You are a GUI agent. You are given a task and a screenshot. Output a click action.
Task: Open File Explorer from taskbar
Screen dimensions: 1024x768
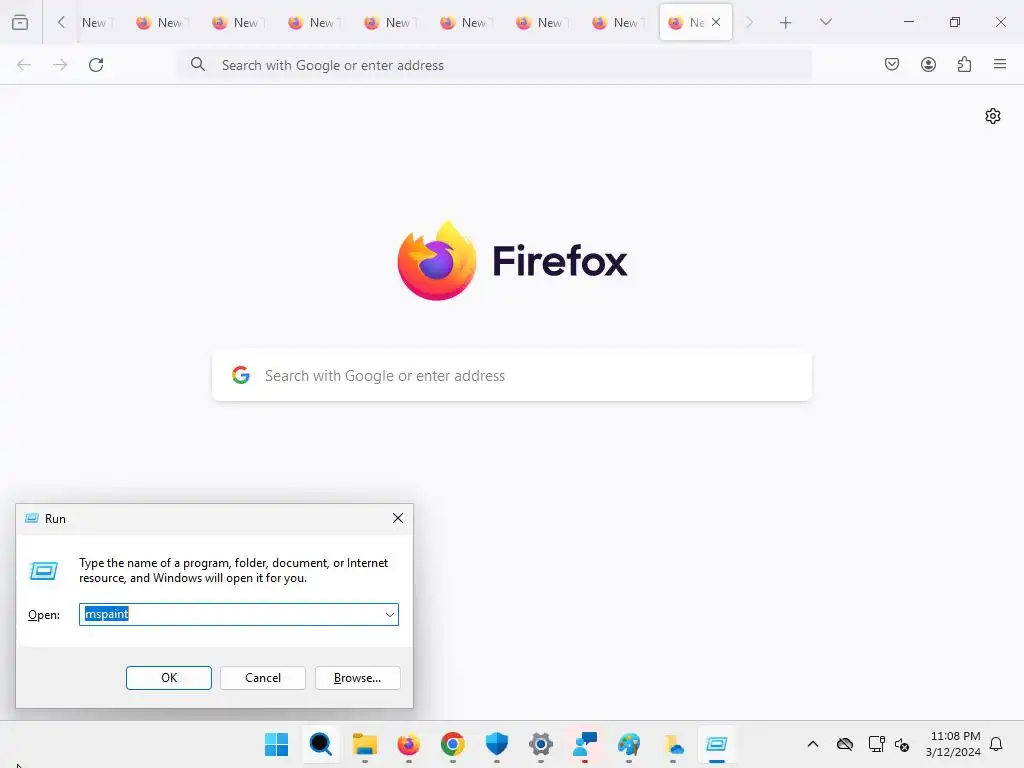point(364,744)
